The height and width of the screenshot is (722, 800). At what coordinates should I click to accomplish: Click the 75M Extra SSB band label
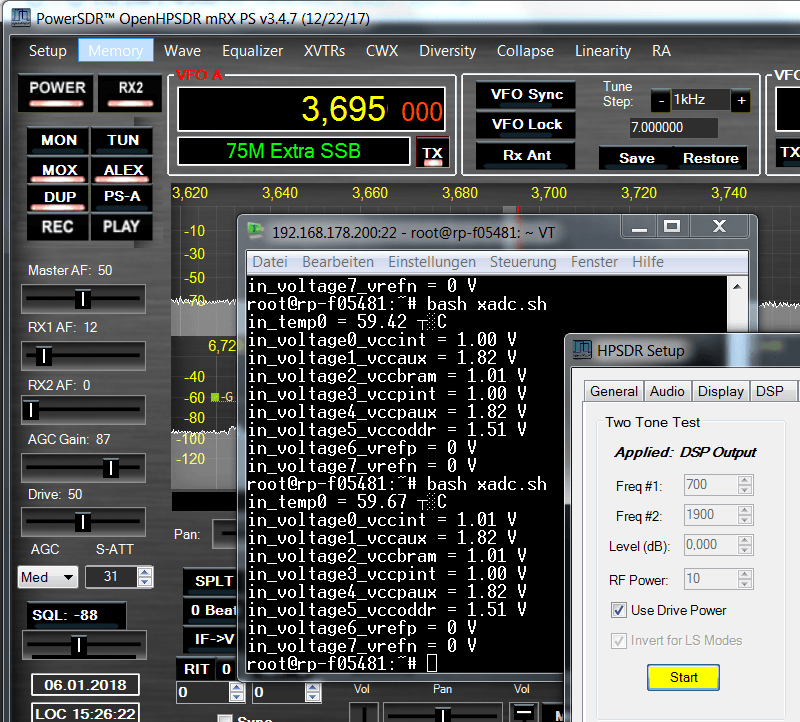(293, 151)
